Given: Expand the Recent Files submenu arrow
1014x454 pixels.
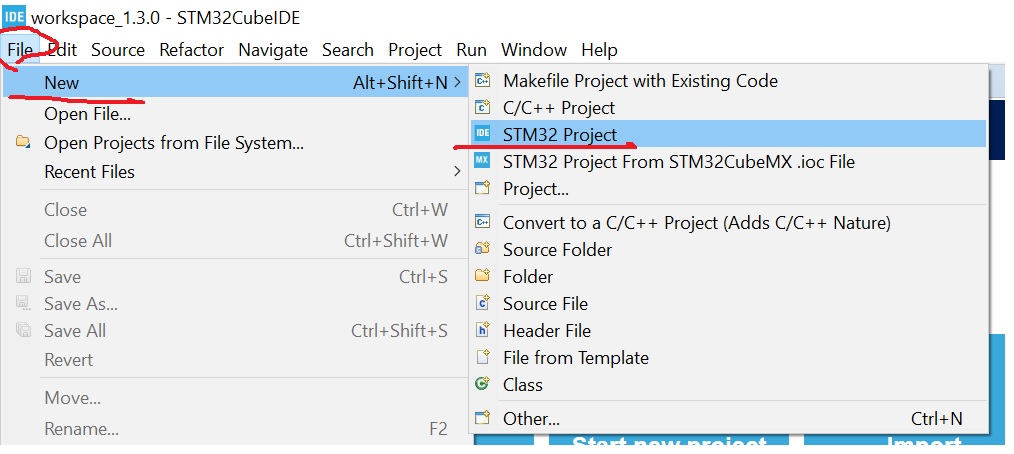Looking at the screenshot, I should point(458,172).
